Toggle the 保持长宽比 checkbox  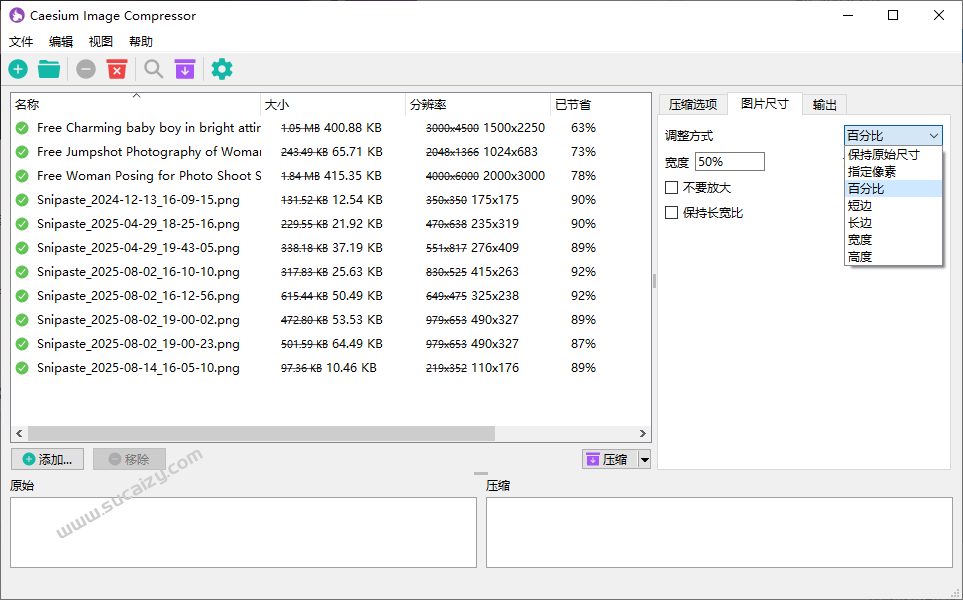[672, 213]
